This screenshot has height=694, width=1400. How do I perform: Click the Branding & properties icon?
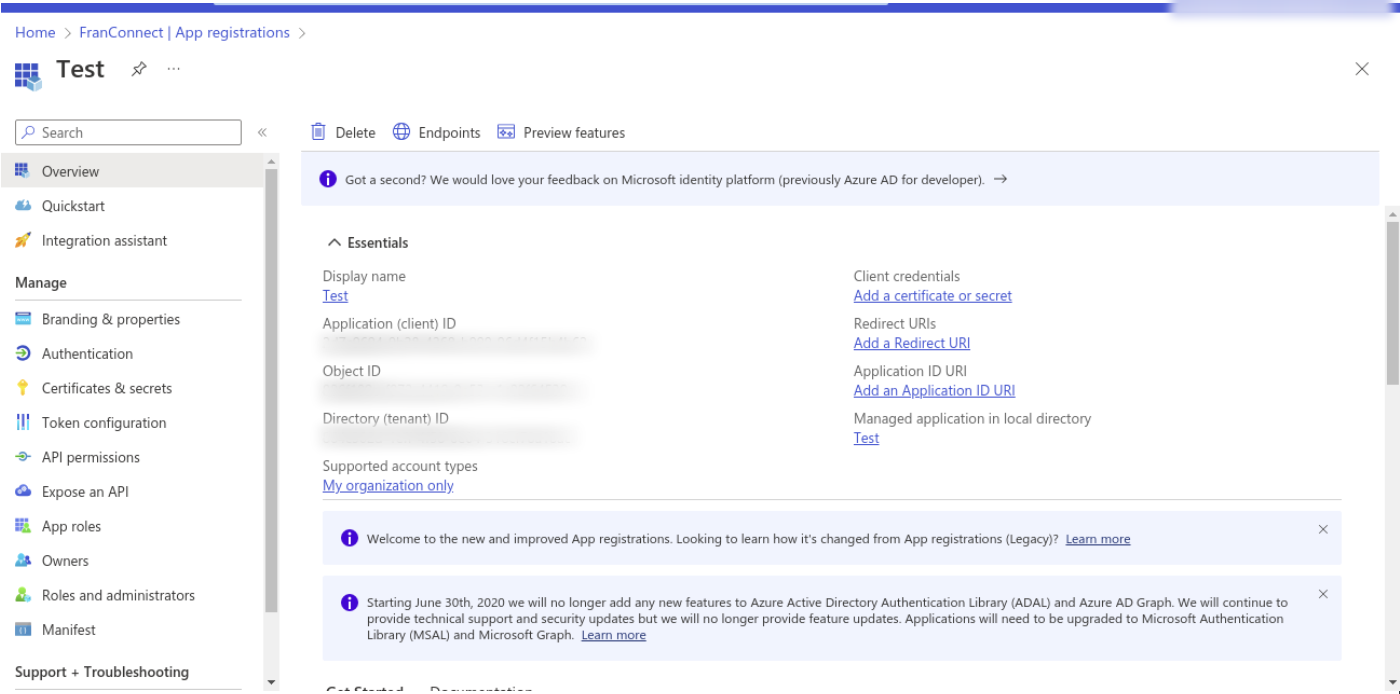tap(23, 319)
